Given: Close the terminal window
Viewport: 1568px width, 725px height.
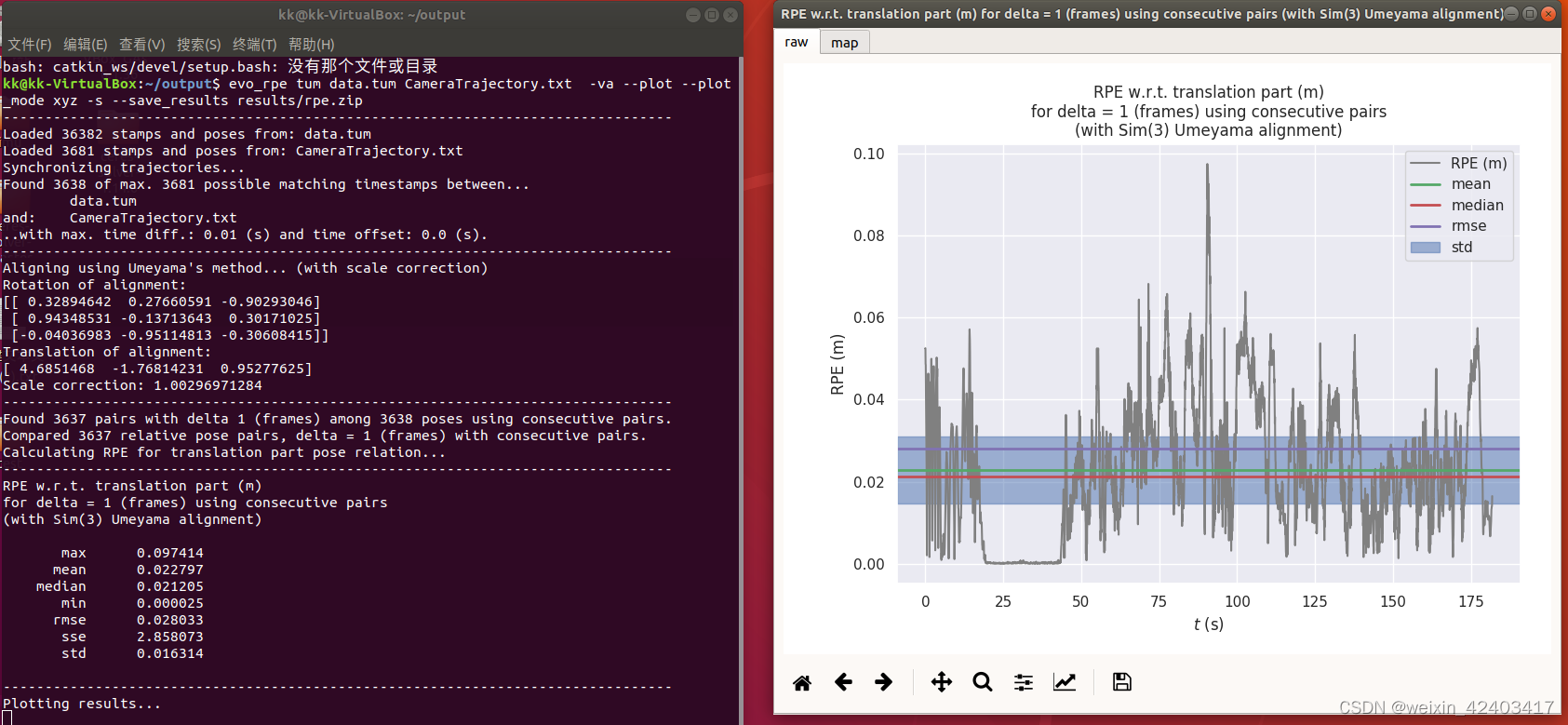Looking at the screenshot, I should pos(730,15).
